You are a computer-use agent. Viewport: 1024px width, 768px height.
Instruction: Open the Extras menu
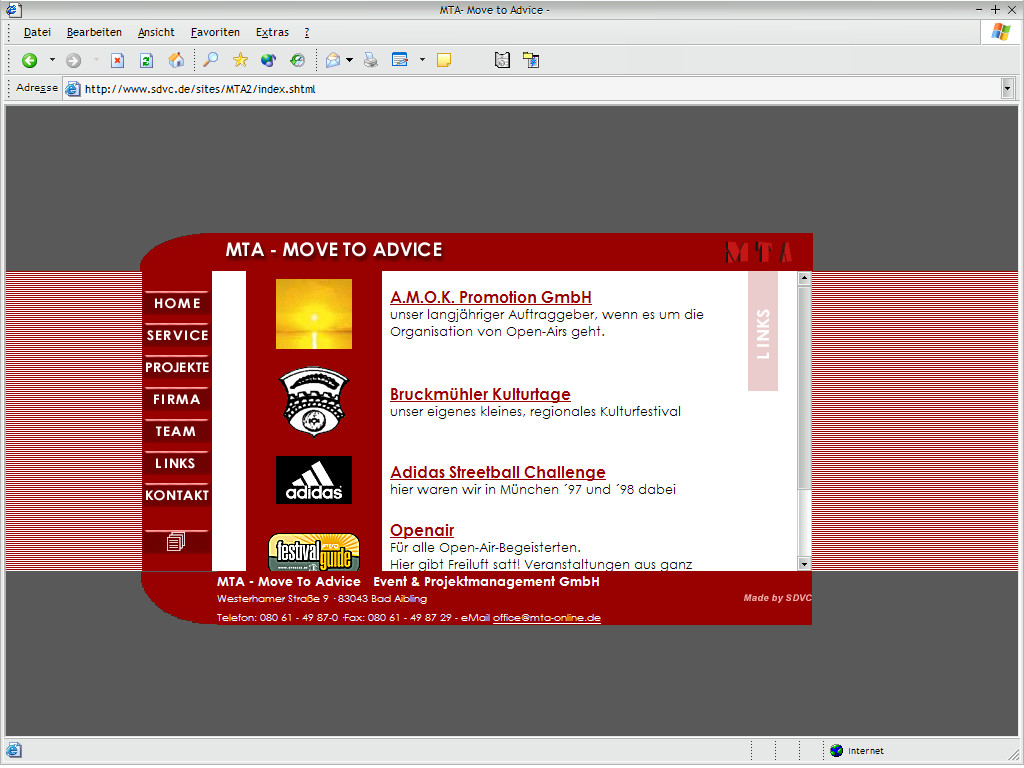click(x=272, y=32)
